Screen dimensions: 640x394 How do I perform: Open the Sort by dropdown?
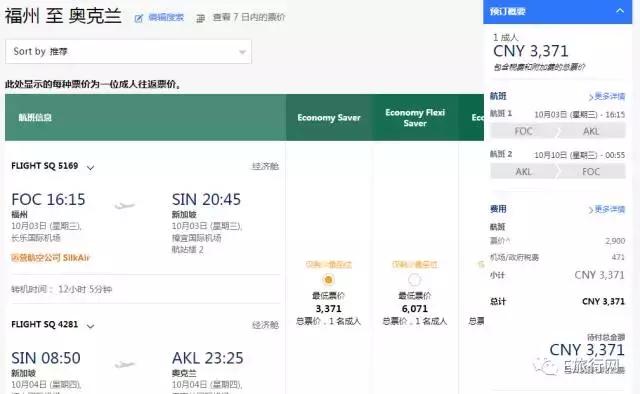coord(129,51)
